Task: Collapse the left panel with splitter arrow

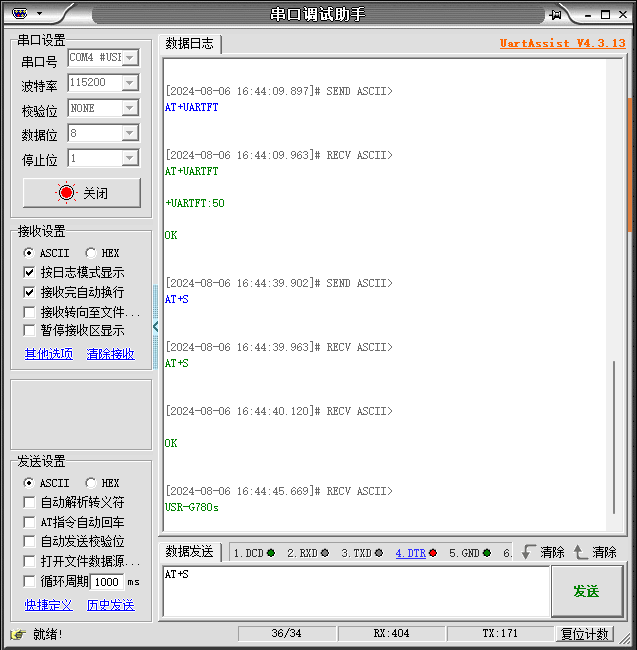Action: pos(155,326)
